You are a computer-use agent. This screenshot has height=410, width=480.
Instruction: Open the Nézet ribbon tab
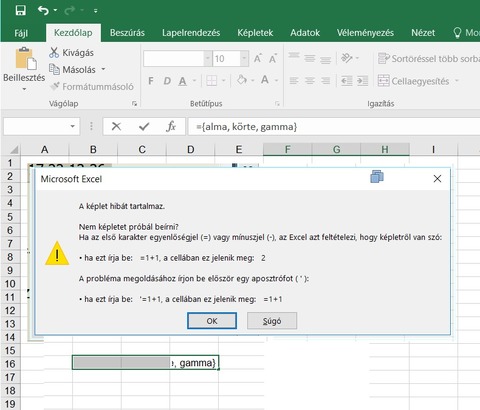[x=423, y=33]
